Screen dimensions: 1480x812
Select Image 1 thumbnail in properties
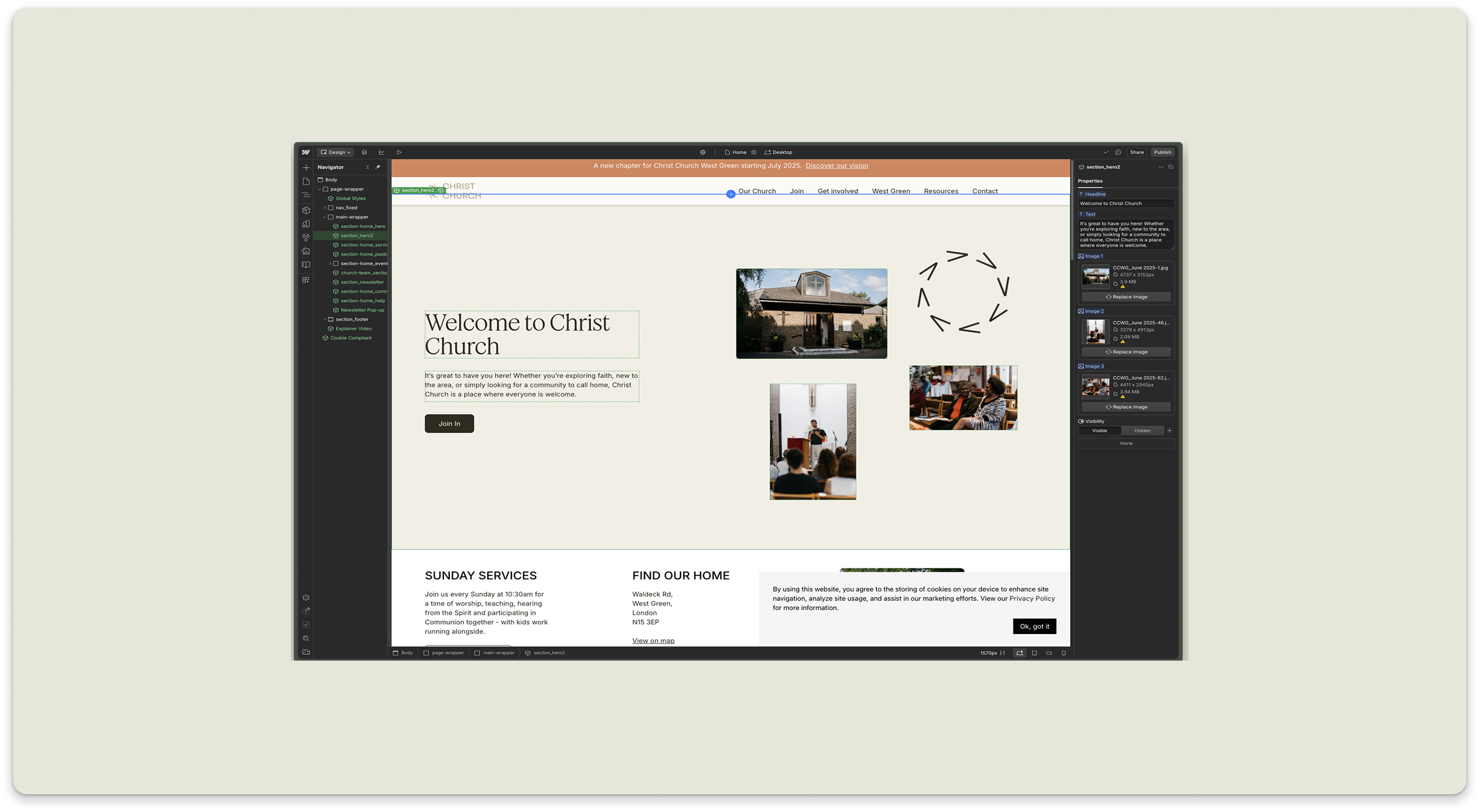[1096, 277]
